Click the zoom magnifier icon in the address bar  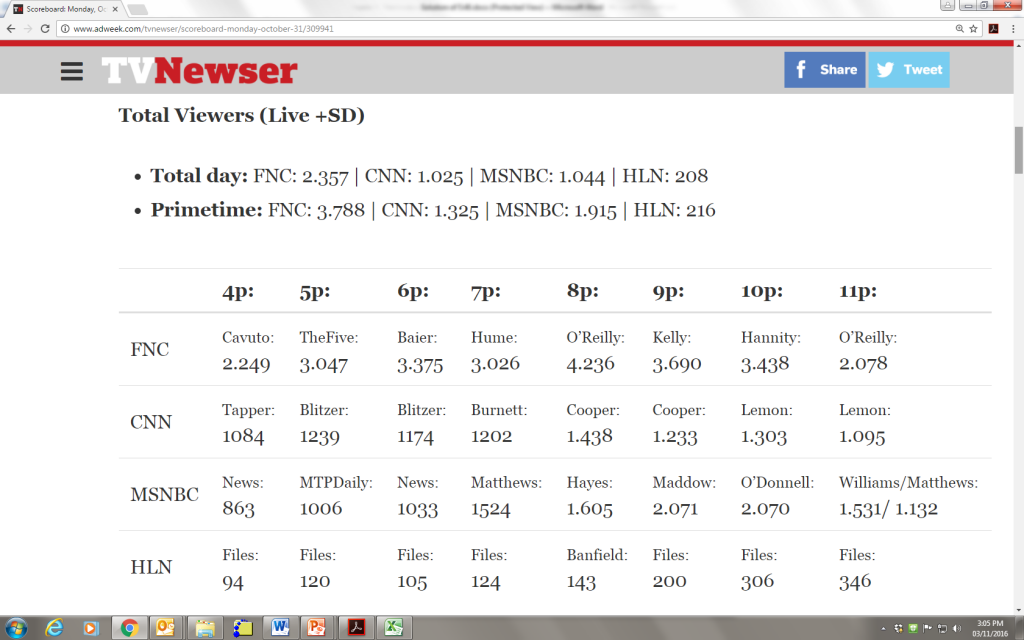point(958,29)
